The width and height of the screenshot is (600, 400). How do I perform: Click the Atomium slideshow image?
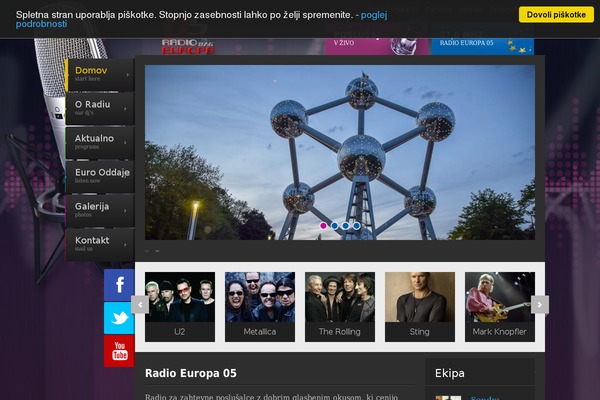pos(340,152)
